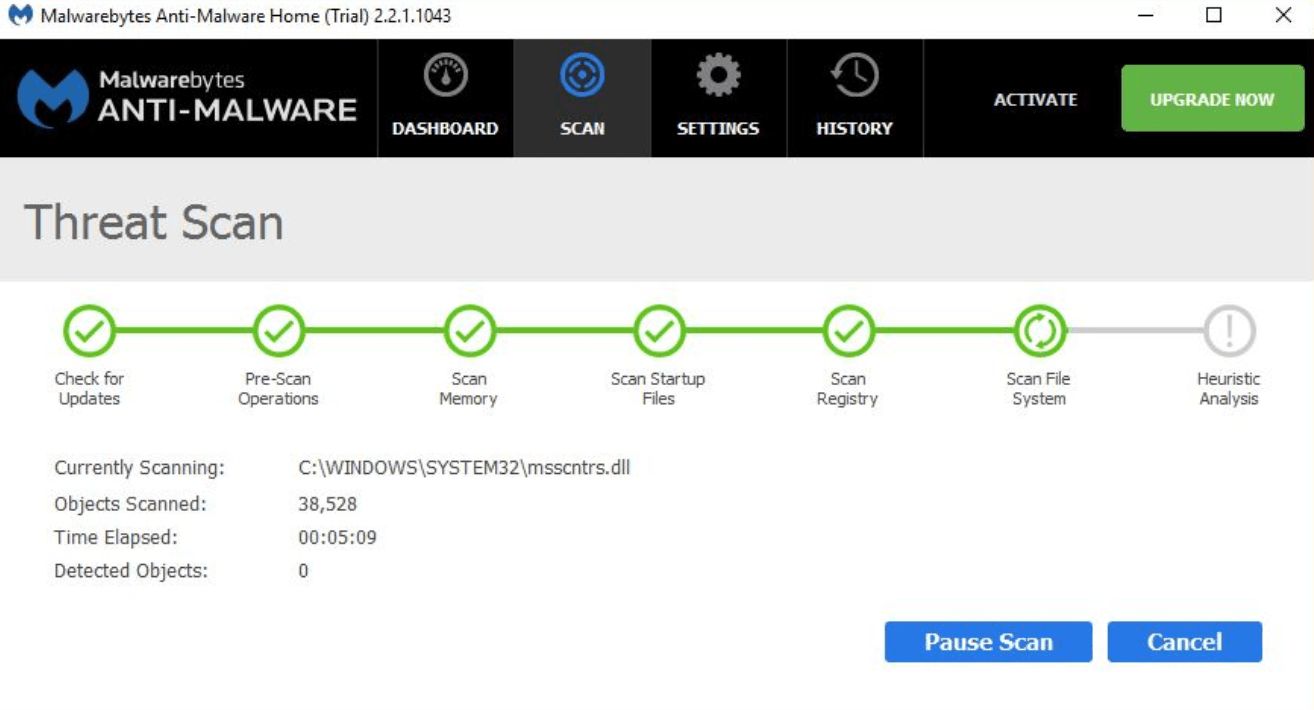
Task: Click the title bar Malwarebytes app icon
Action: coord(20,17)
